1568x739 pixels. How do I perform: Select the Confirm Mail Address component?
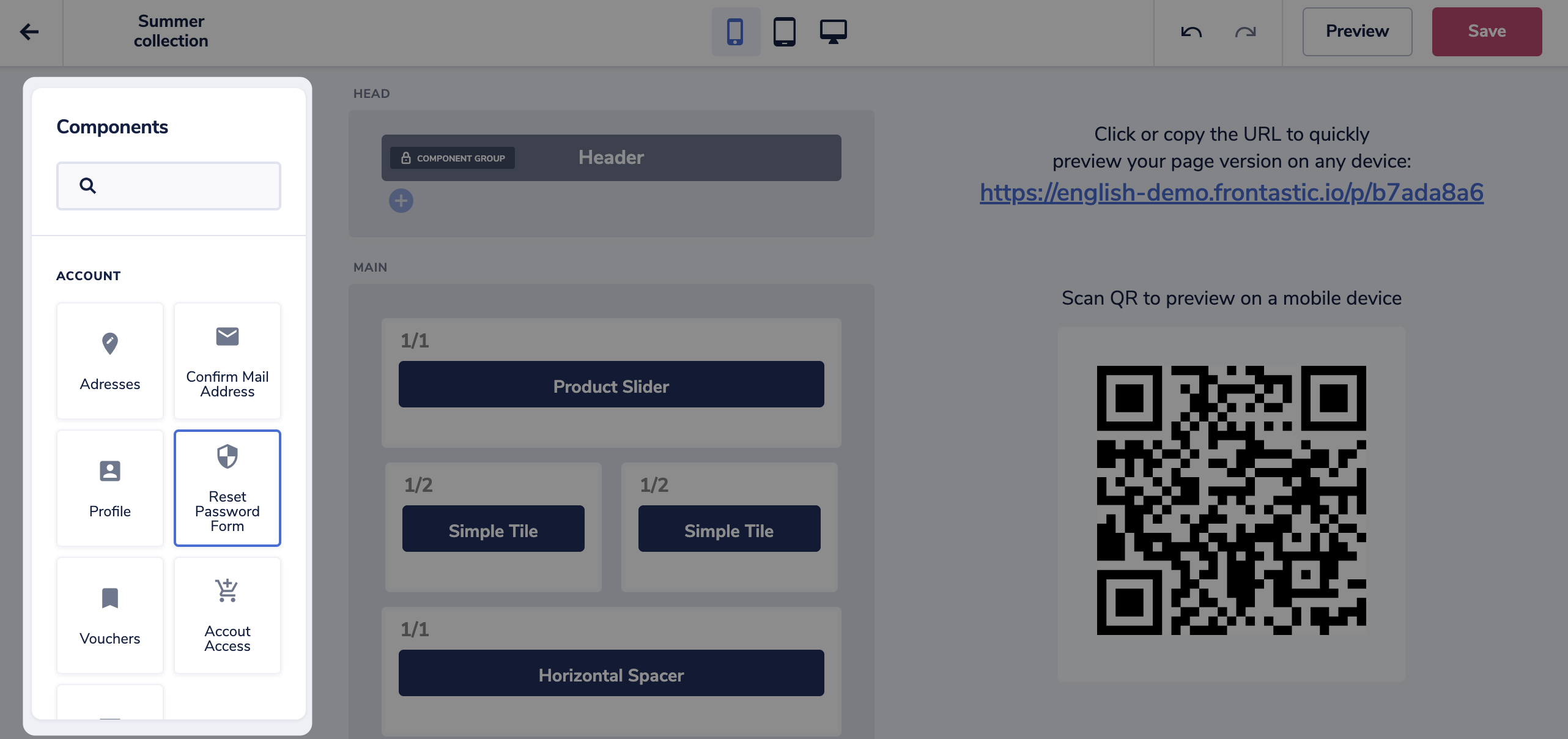[x=227, y=361]
